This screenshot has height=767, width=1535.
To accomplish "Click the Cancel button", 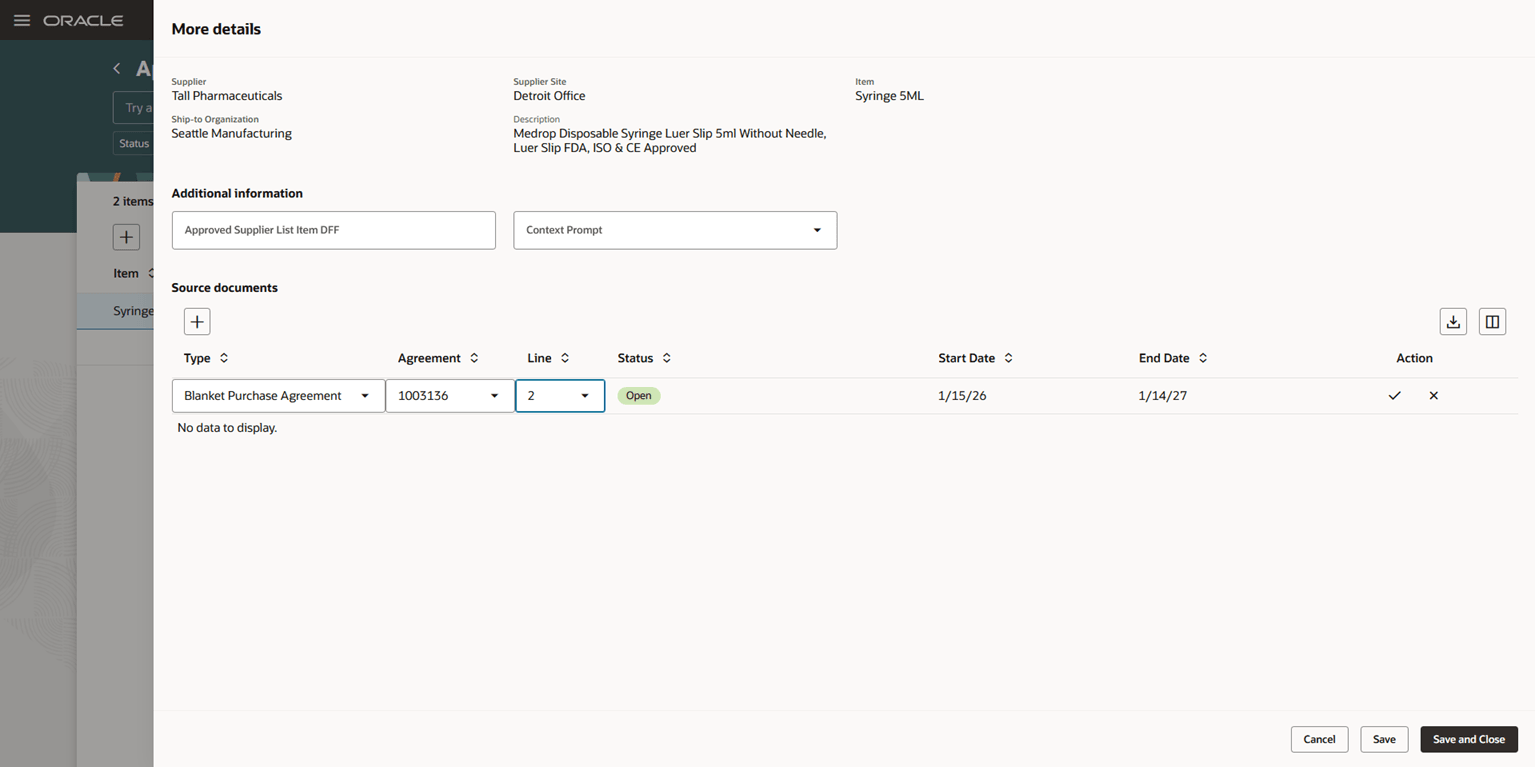I will [1319, 739].
